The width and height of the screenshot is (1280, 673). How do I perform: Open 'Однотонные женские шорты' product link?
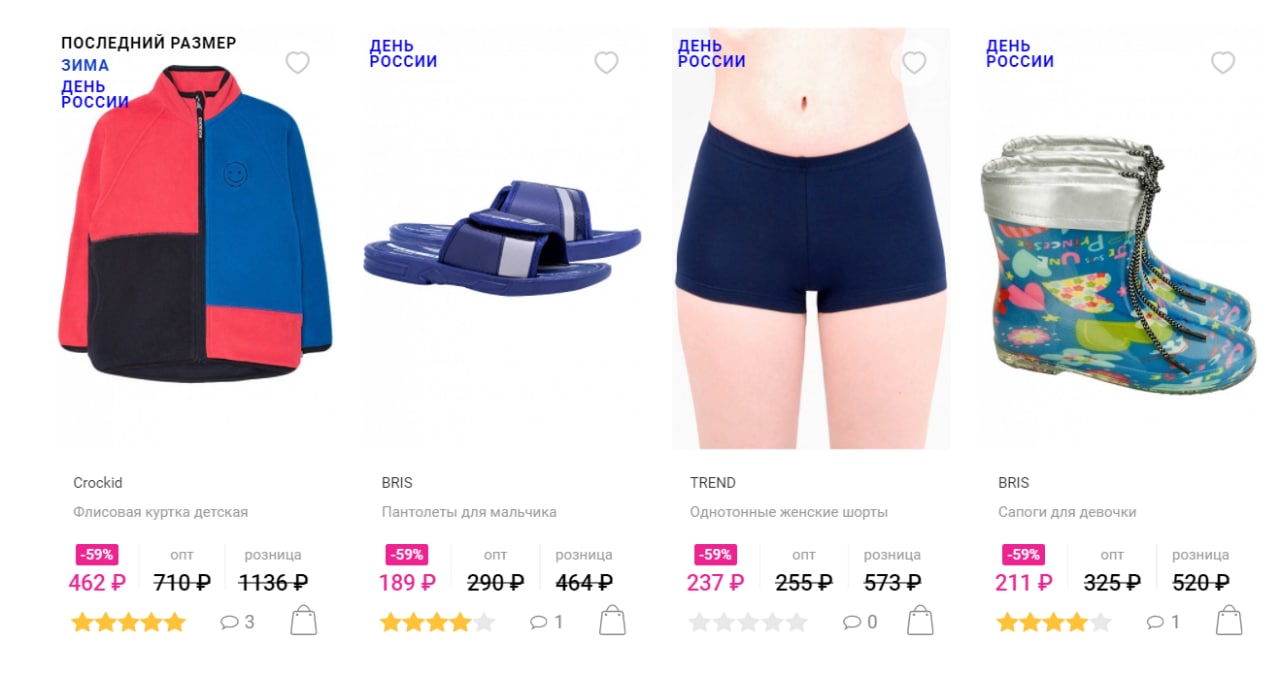click(x=788, y=512)
